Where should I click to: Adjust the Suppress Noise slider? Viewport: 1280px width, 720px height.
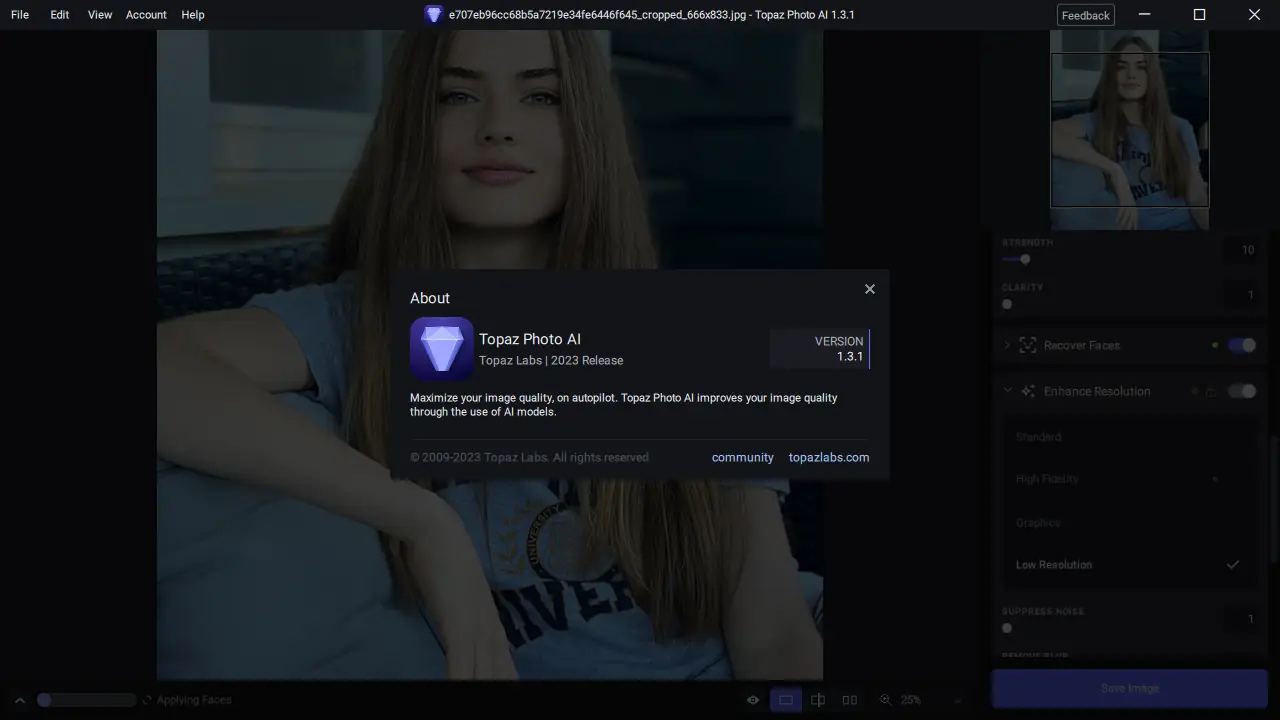[1007, 628]
